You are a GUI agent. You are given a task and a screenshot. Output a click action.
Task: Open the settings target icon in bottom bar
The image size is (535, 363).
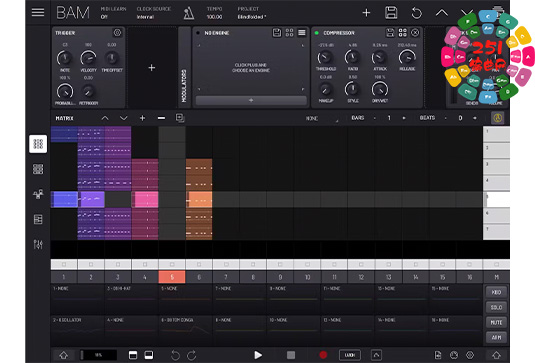(x=470, y=355)
